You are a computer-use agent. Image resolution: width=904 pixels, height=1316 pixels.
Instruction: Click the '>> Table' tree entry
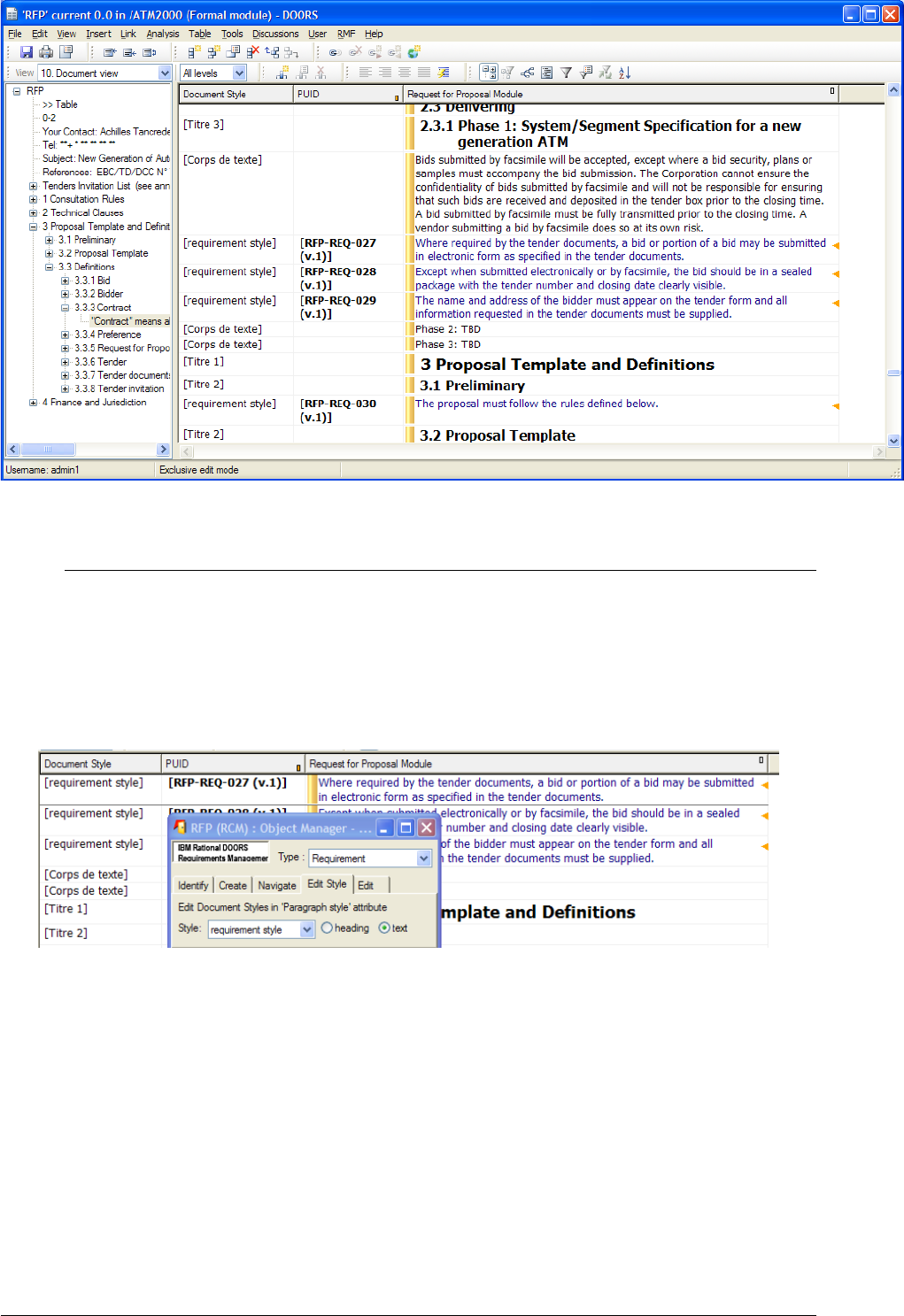60,104
